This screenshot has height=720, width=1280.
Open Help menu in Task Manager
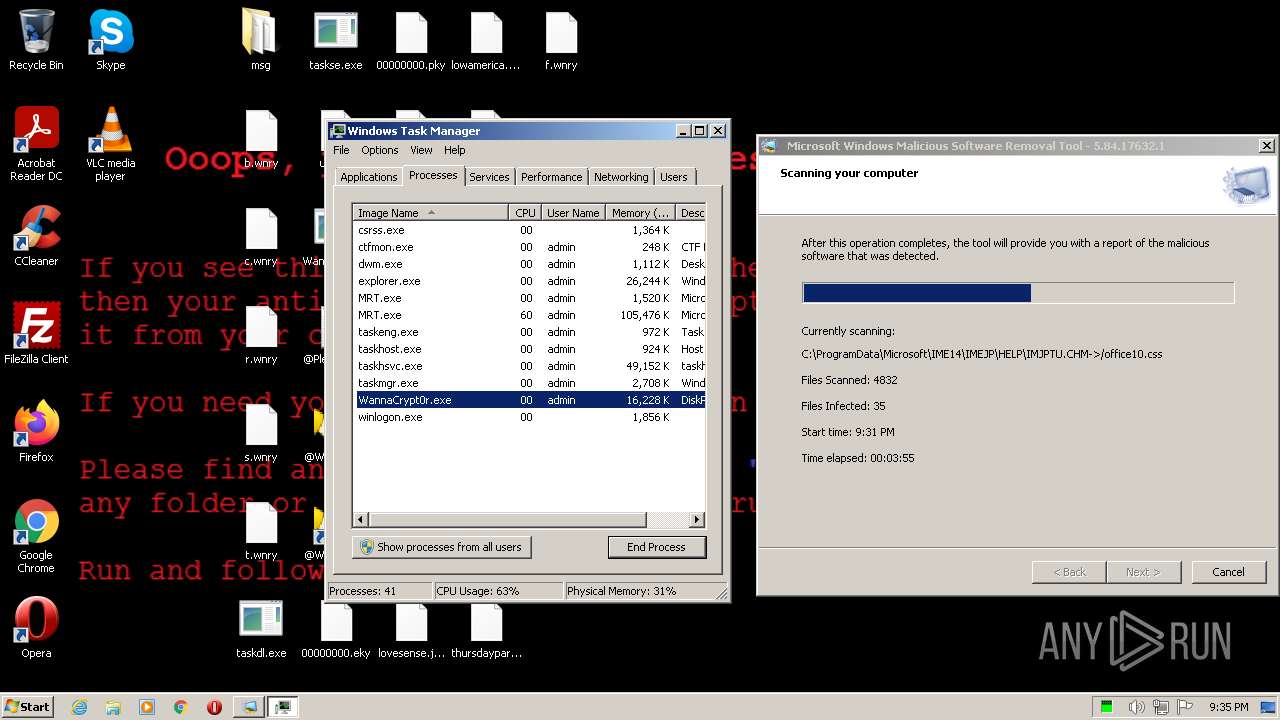click(454, 150)
